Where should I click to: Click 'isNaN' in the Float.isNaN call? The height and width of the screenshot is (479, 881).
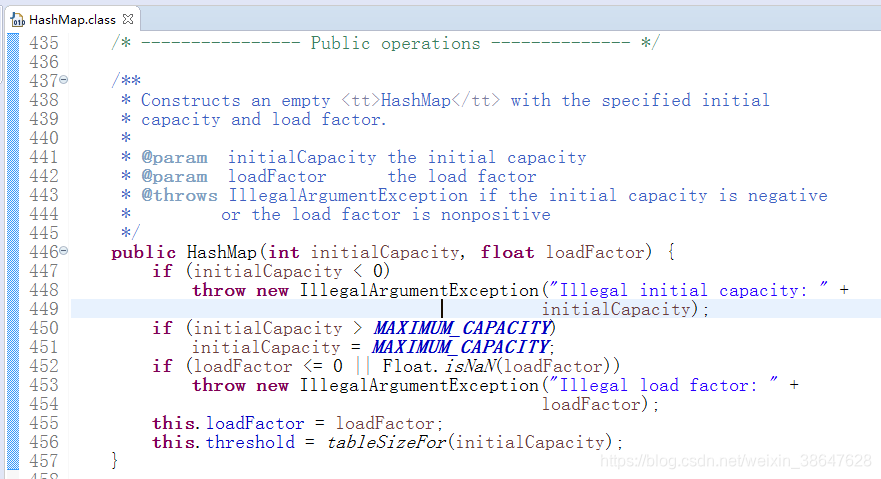coord(471,366)
